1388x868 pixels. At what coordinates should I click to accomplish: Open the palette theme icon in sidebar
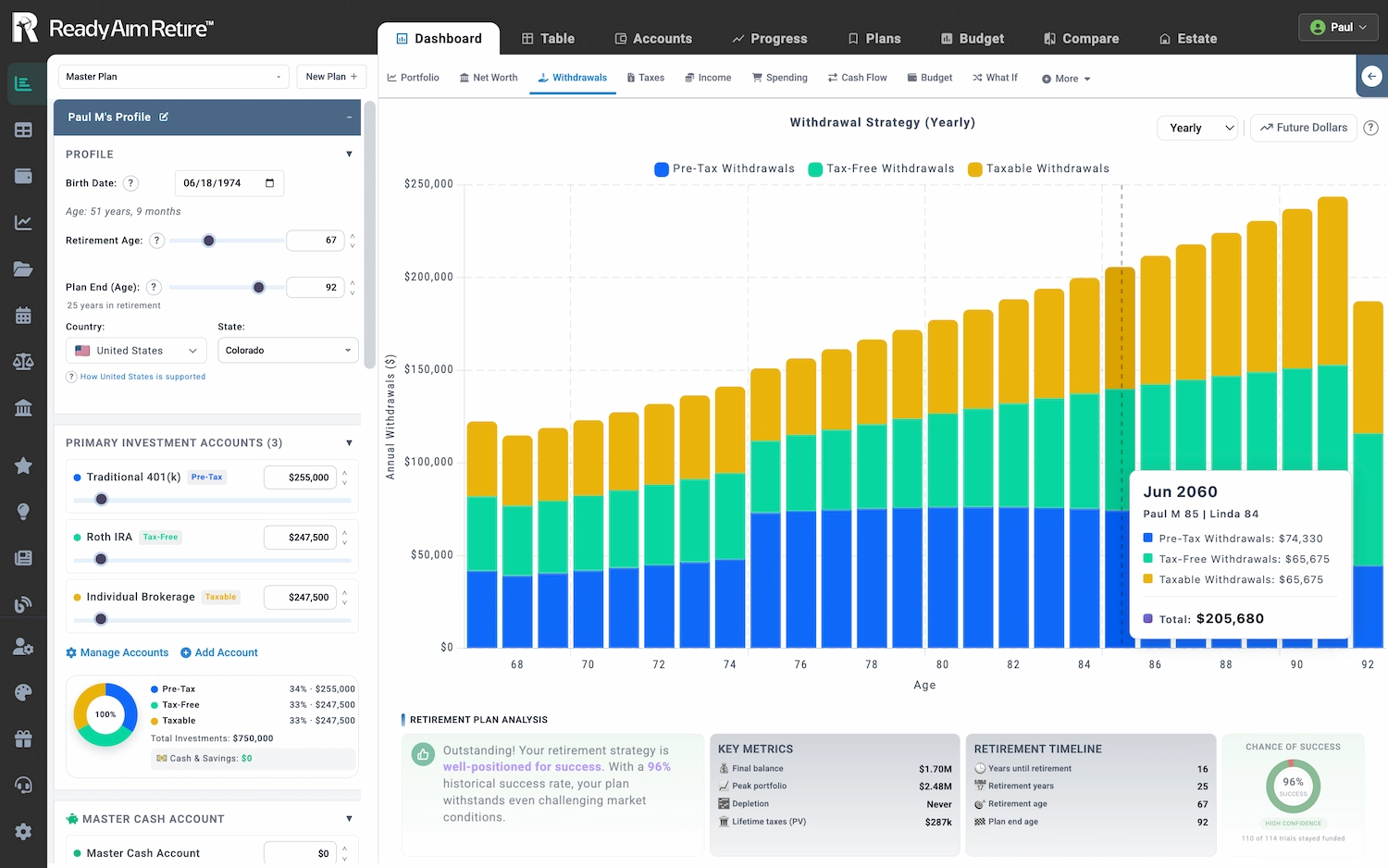(23, 693)
